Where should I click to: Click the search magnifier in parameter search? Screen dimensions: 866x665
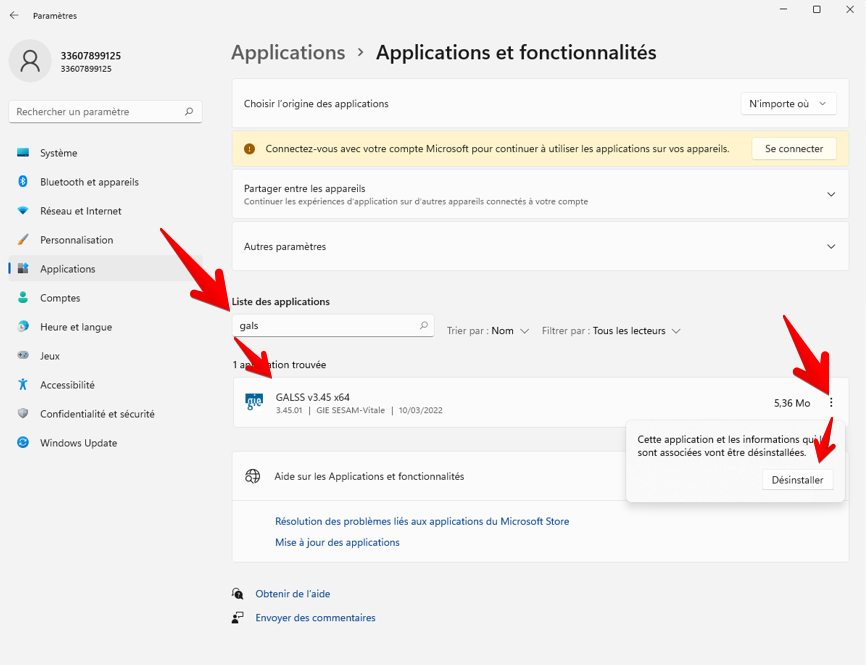coord(189,112)
